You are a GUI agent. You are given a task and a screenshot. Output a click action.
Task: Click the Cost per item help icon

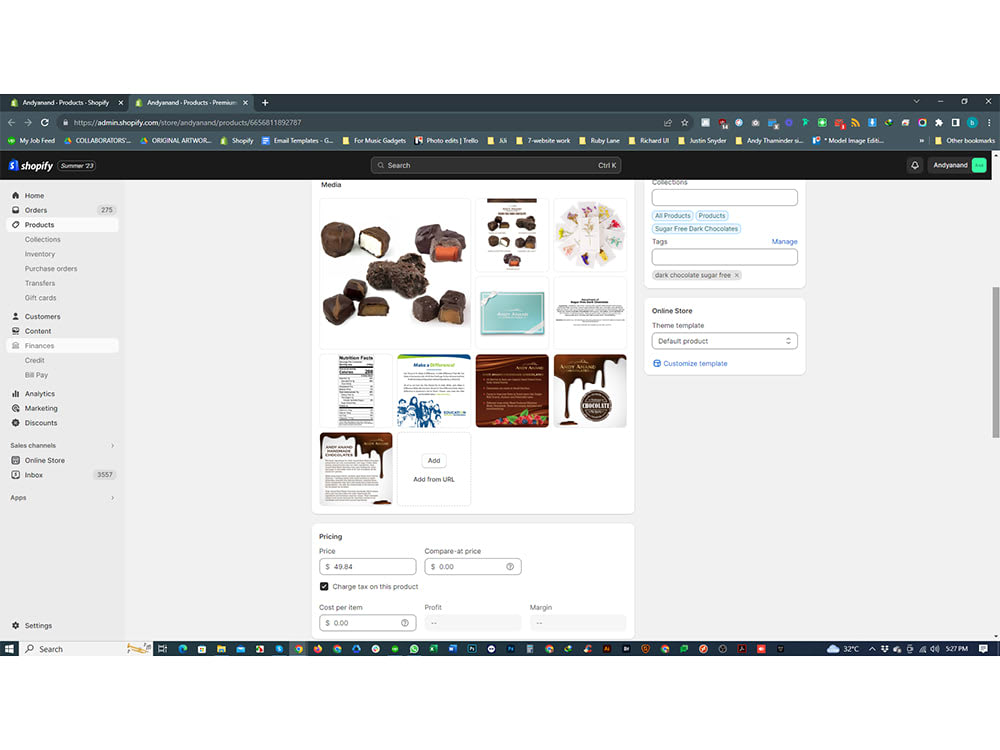tap(405, 623)
